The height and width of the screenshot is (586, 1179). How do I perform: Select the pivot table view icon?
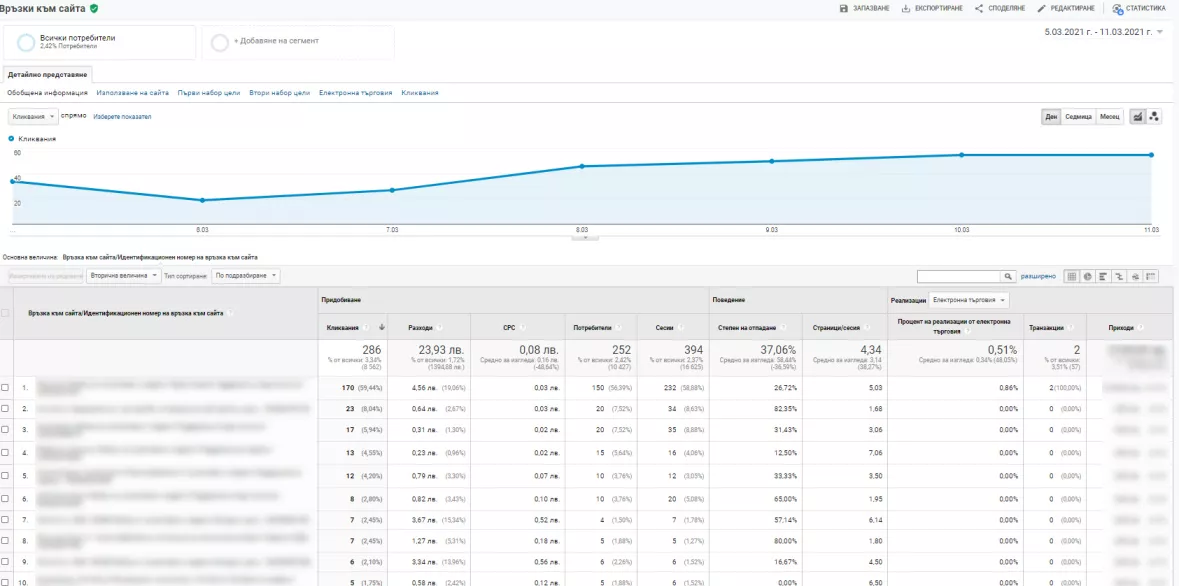[1150, 276]
